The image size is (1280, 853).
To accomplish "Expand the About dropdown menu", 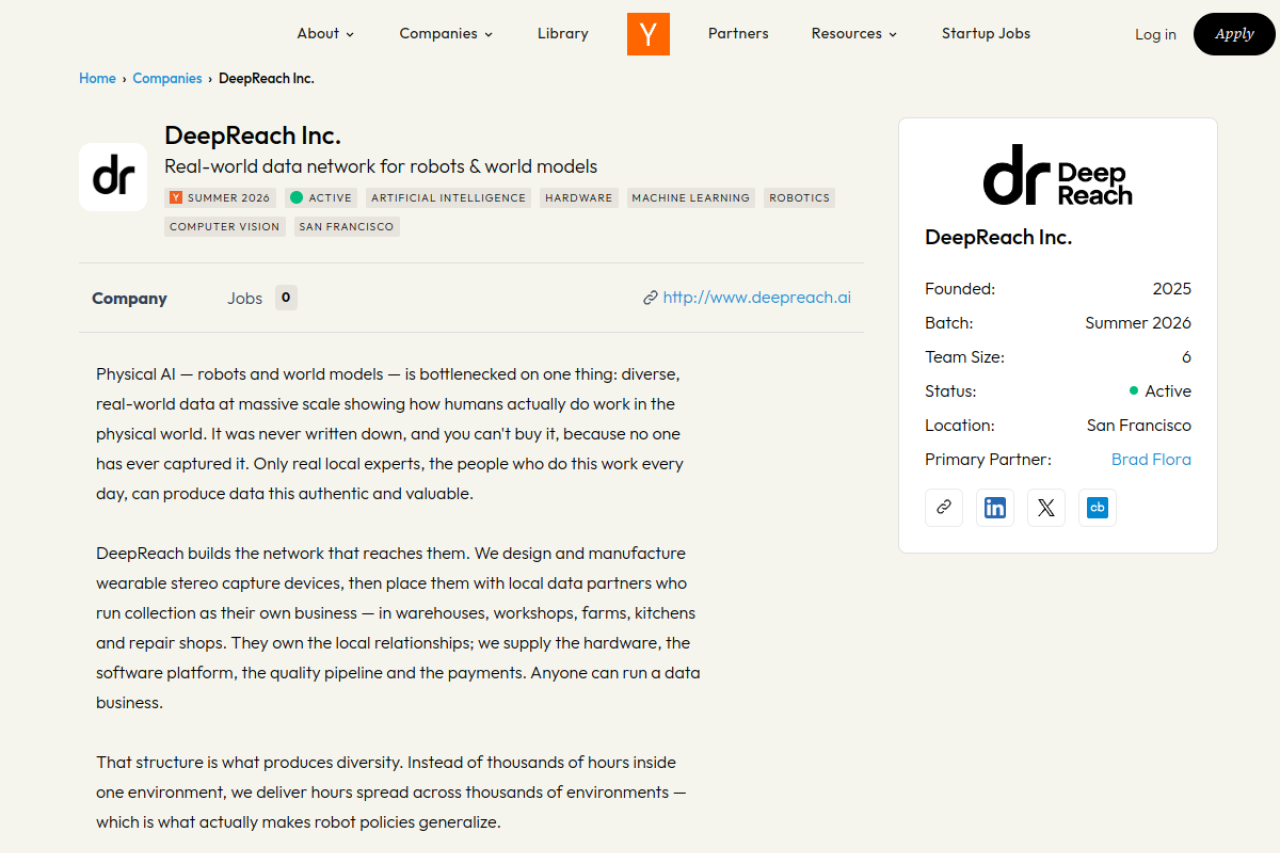I will pos(326,34).
